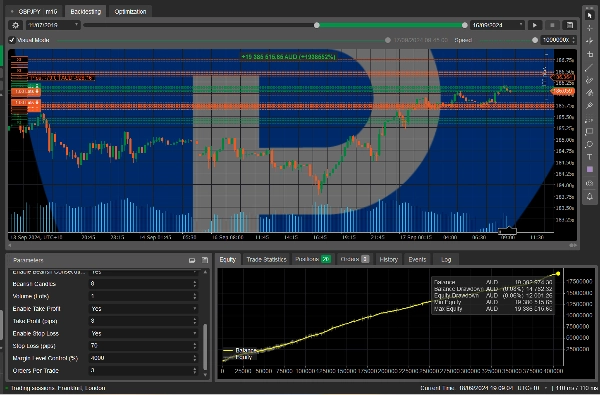Open the Events tab

417,260
